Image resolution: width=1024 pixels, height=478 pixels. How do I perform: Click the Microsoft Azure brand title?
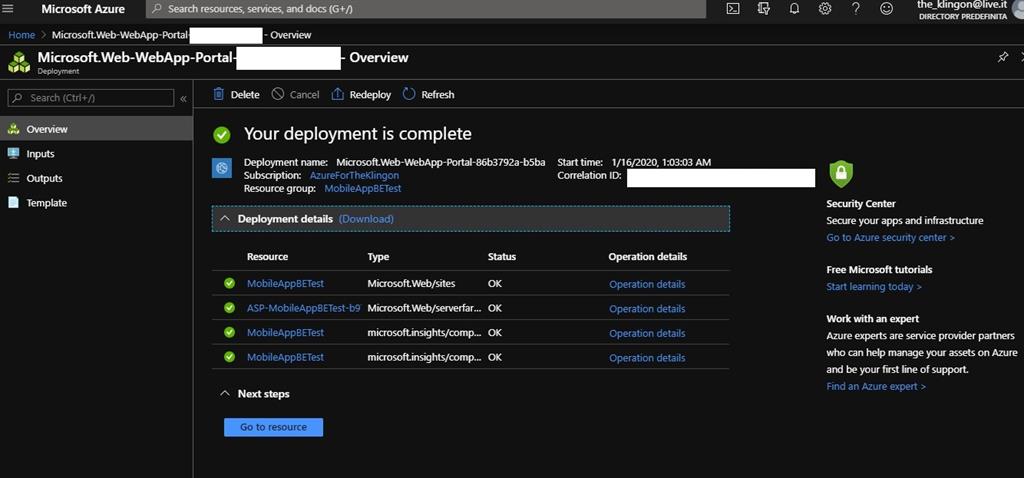[x=83, y=9]
